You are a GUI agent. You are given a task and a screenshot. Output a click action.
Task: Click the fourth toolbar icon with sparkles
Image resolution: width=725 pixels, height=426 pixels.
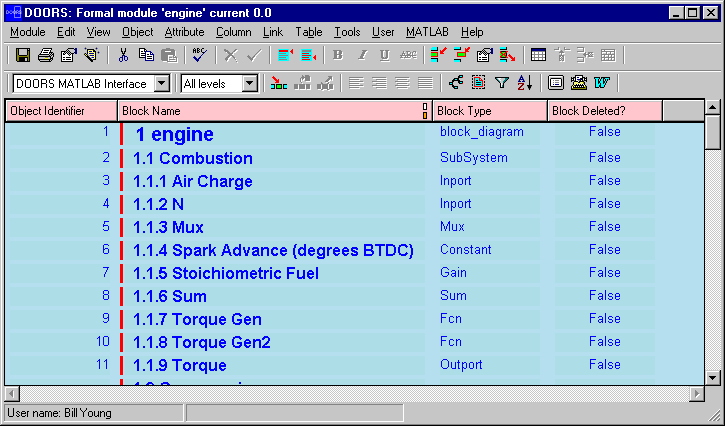pos(92,56)
